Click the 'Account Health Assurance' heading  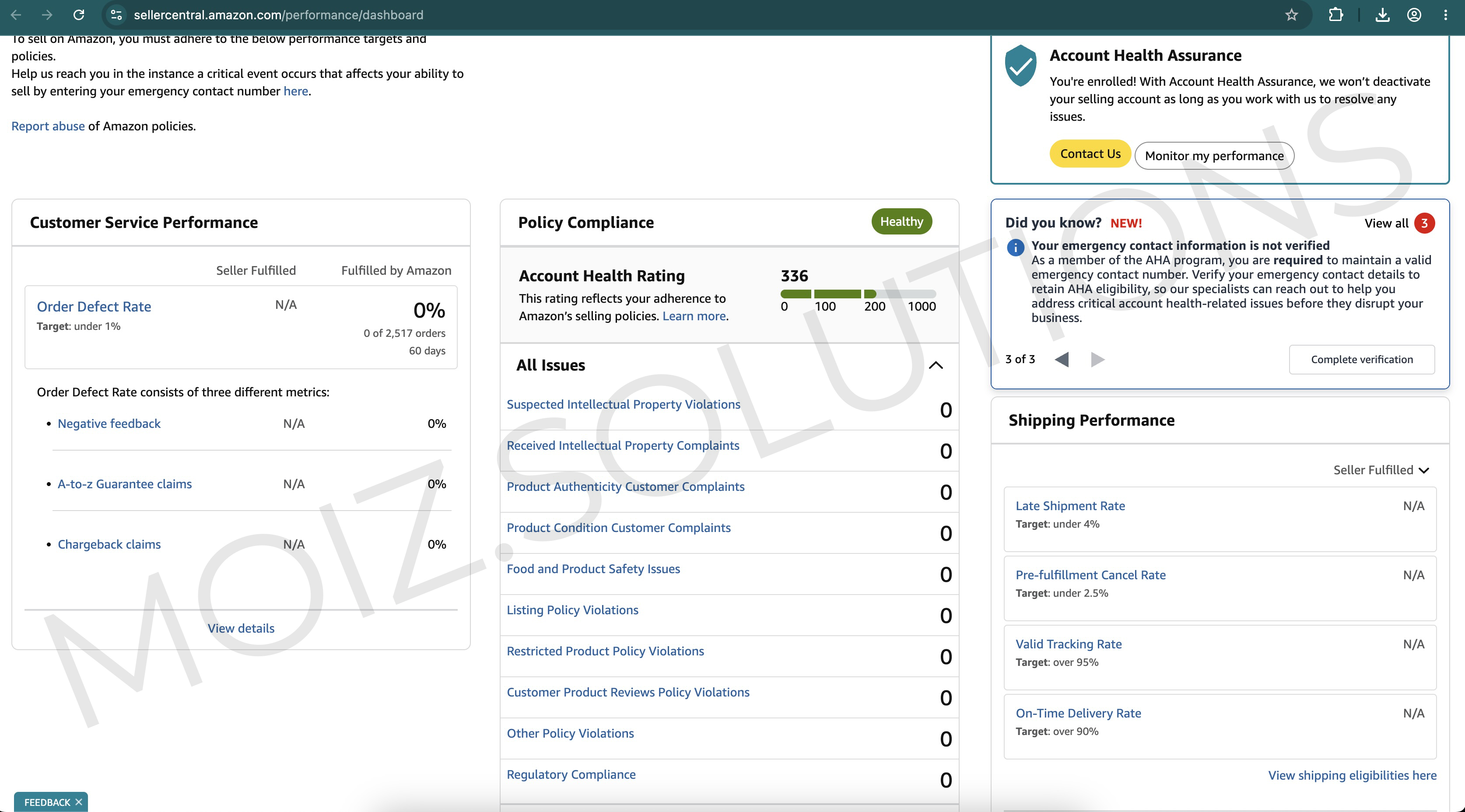1146,55
